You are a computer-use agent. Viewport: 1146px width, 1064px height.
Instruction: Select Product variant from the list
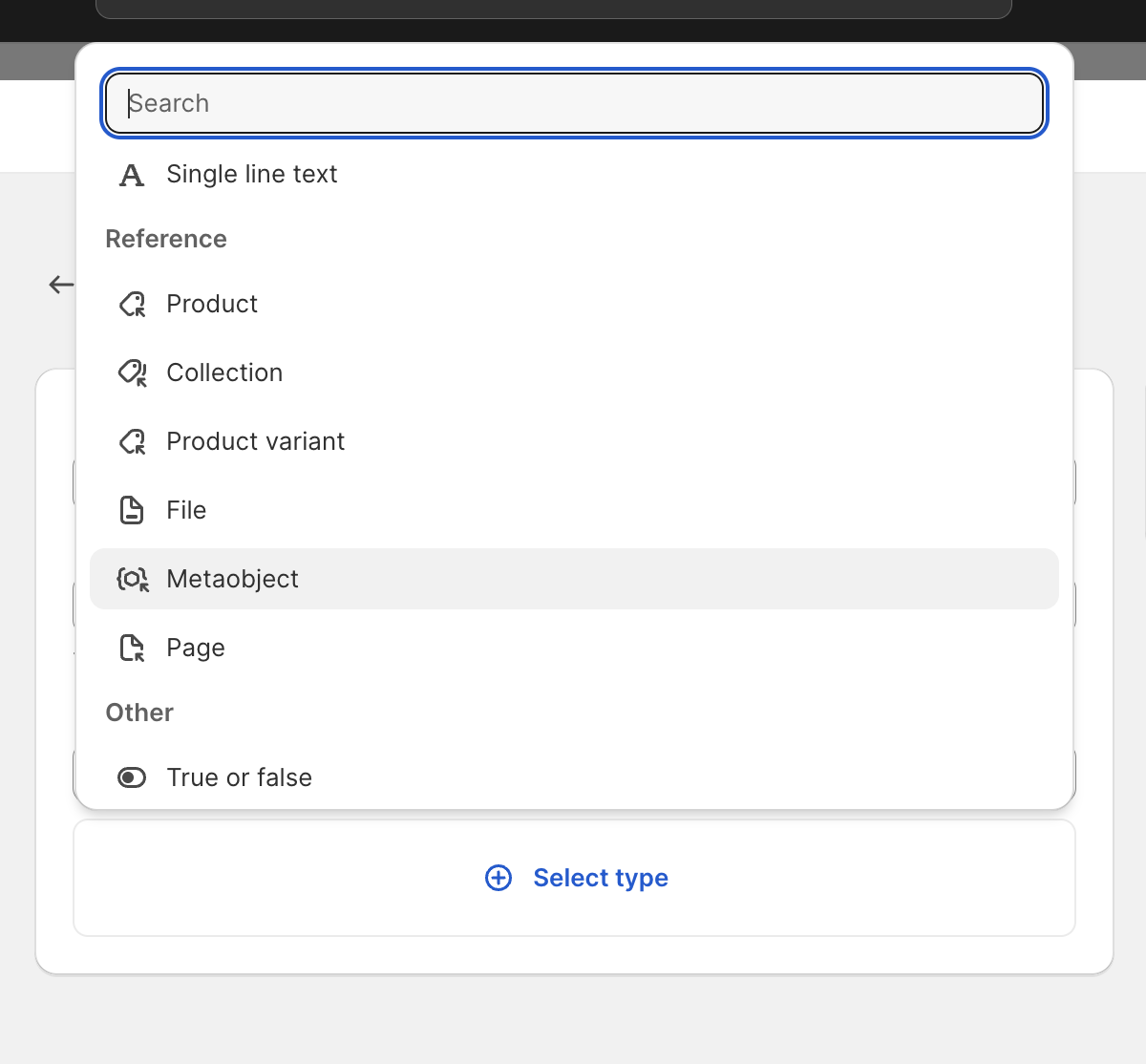click(575, 442)
